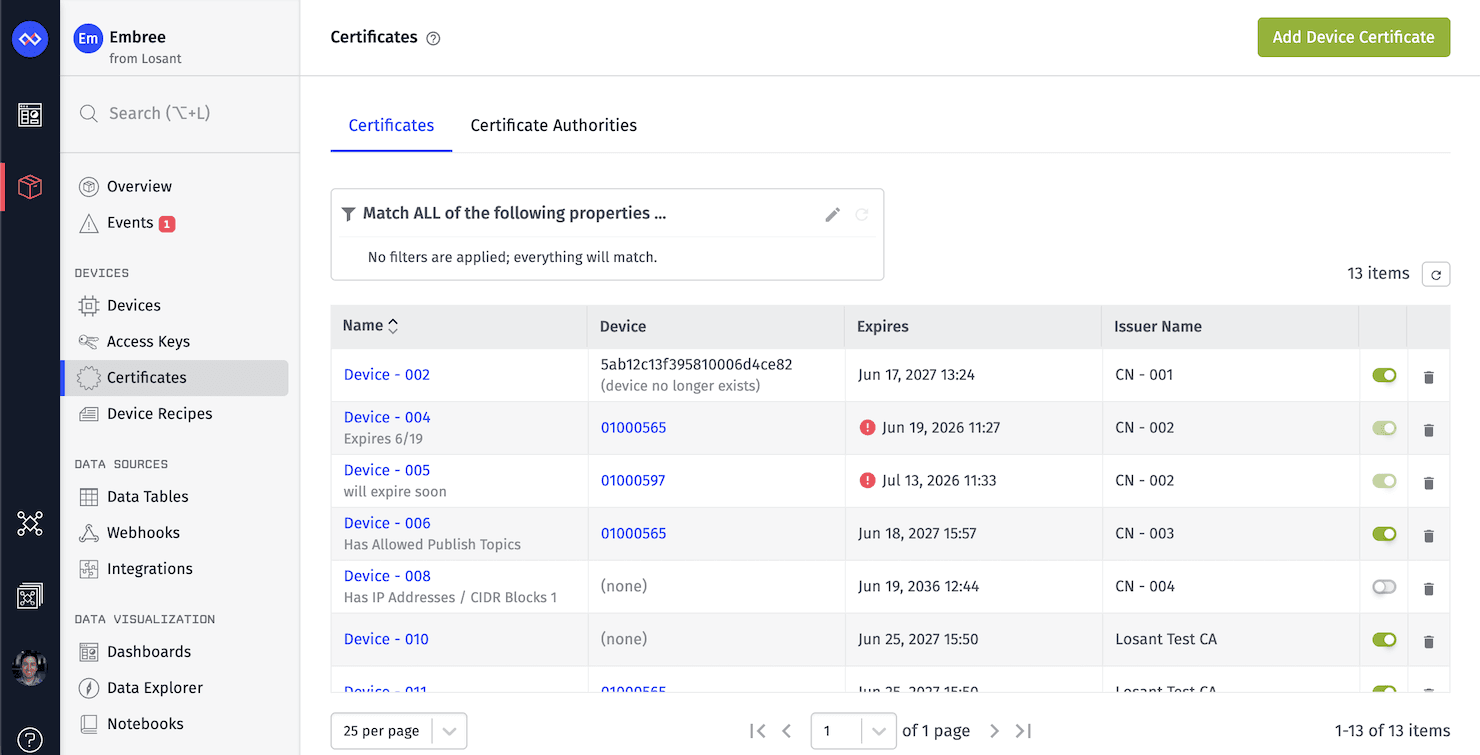Click the Search input field
Screen dimensions: 1480x755
[x=180, y=114]
